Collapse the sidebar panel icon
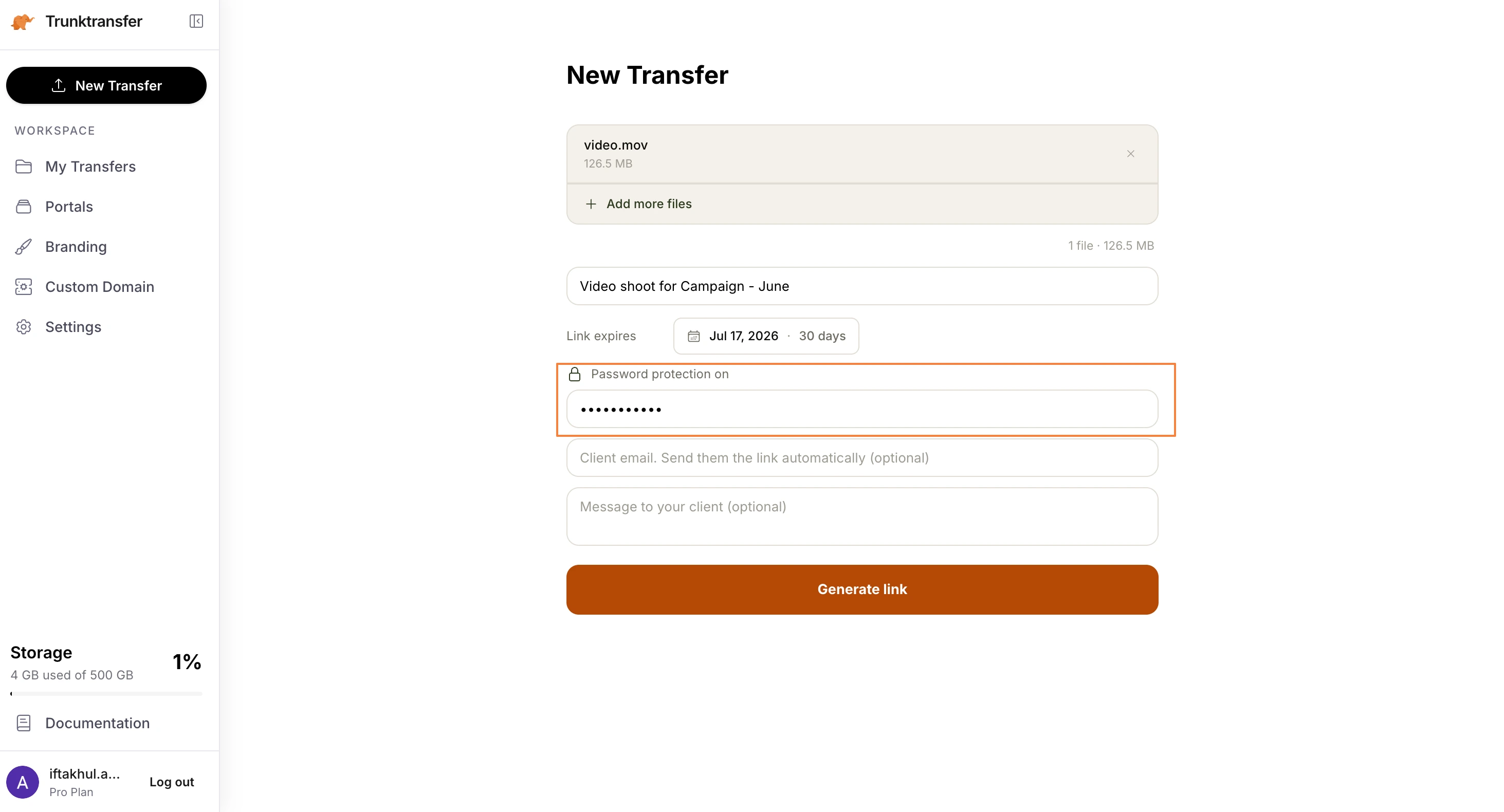1504x812 pixels. click(x=196, y=22)
